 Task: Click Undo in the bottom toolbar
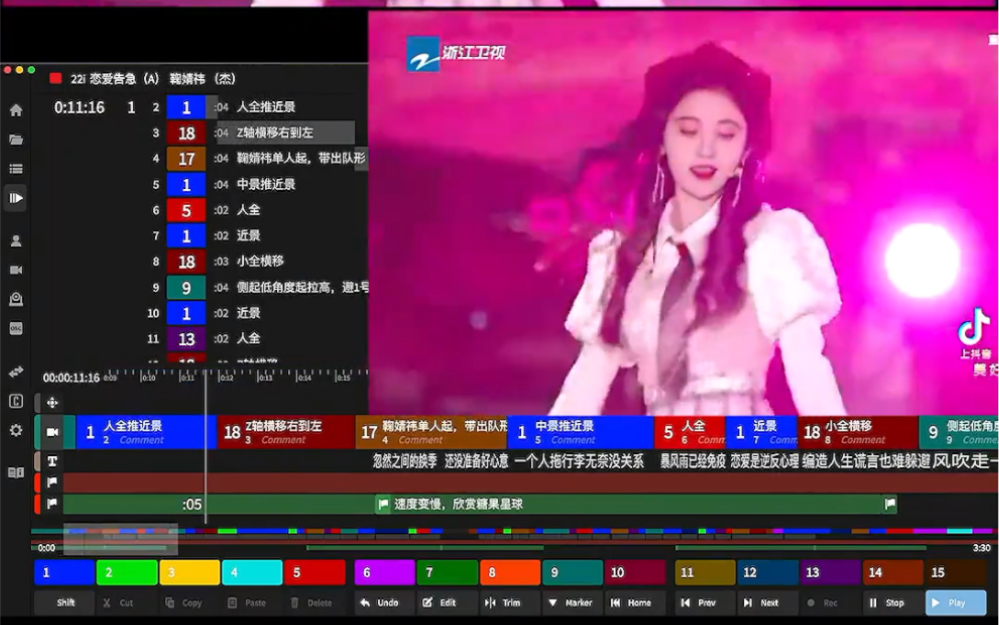pos(383,602)
